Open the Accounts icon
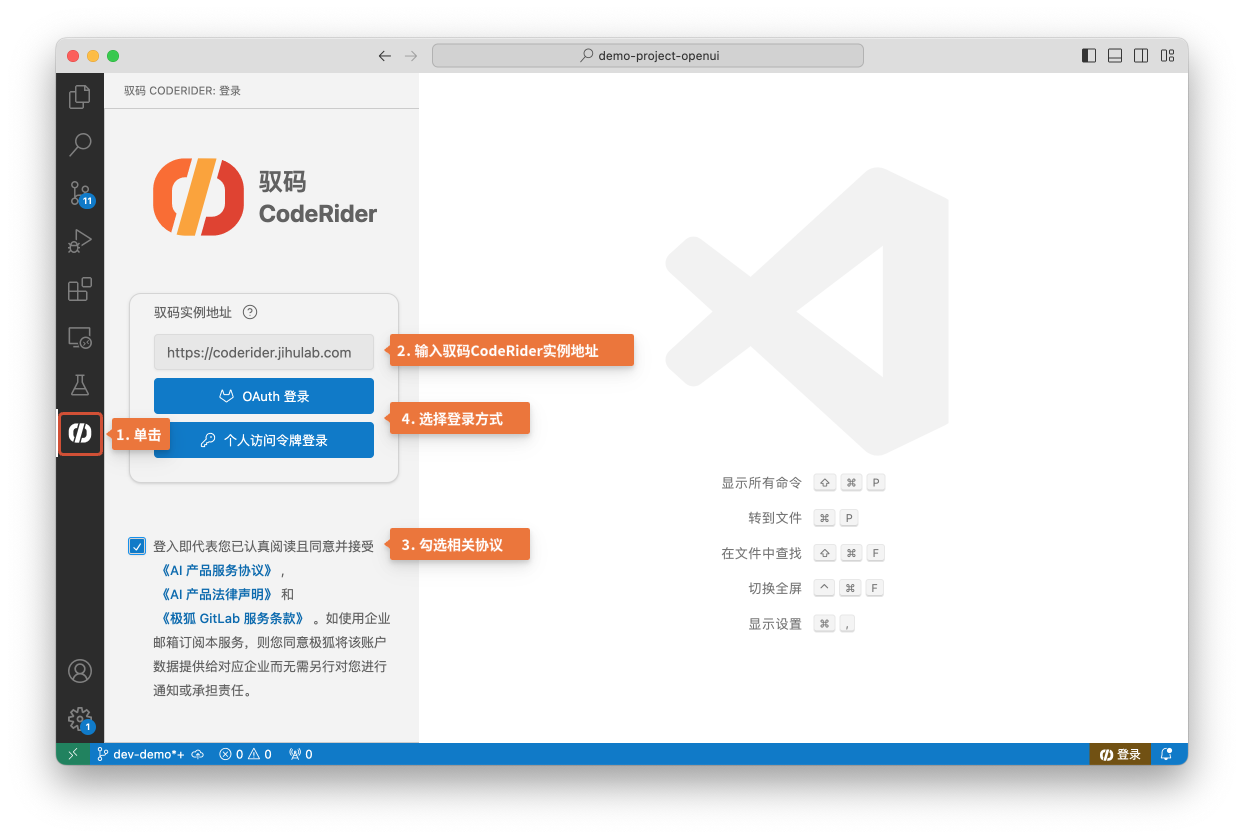The image size is (1244, 839). [x=79, y=671]
